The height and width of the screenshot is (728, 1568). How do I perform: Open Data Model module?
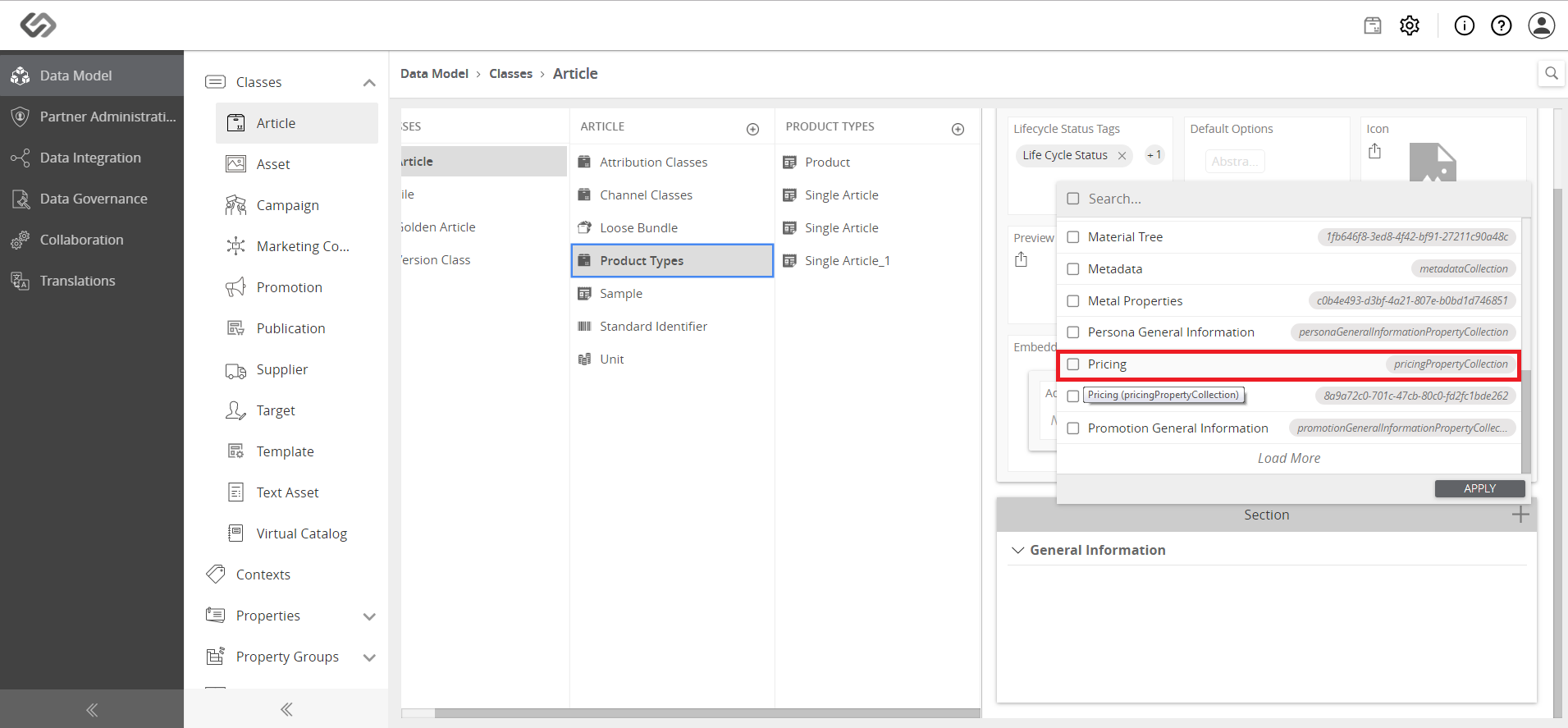(x=92, y=76)
